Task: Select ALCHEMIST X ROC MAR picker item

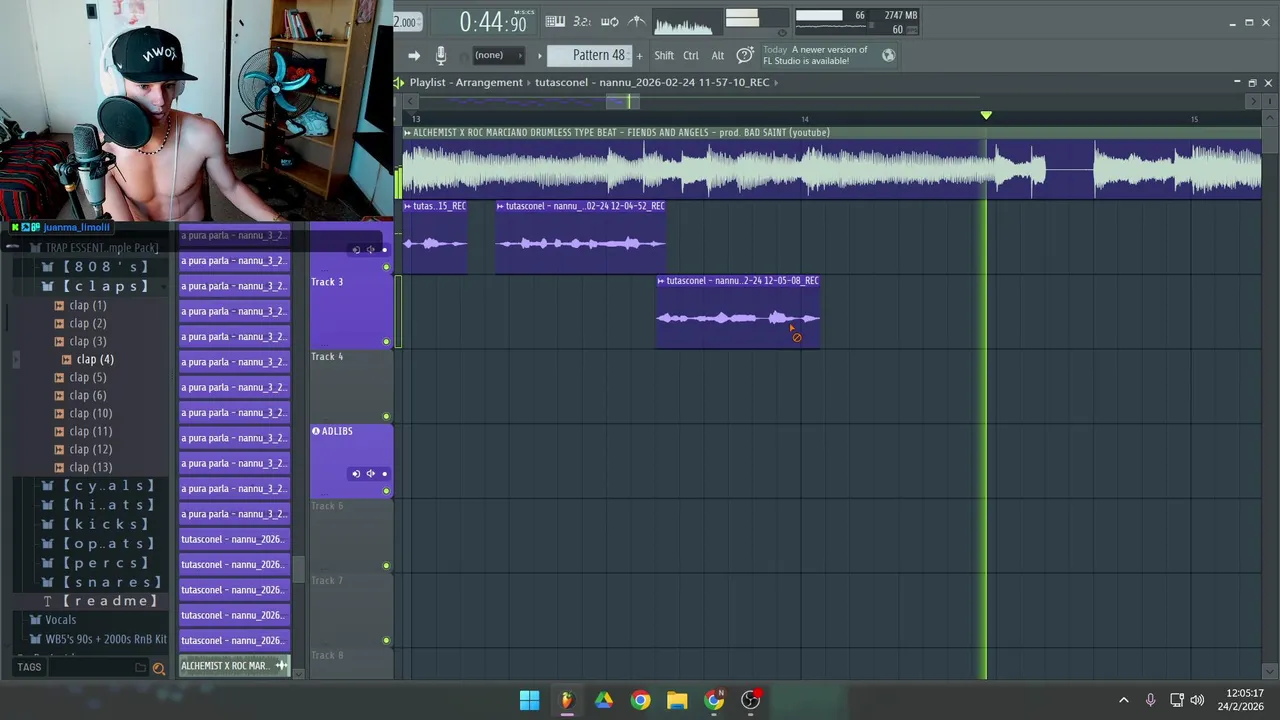Action: pyautogui.click(x=234, y=666)
